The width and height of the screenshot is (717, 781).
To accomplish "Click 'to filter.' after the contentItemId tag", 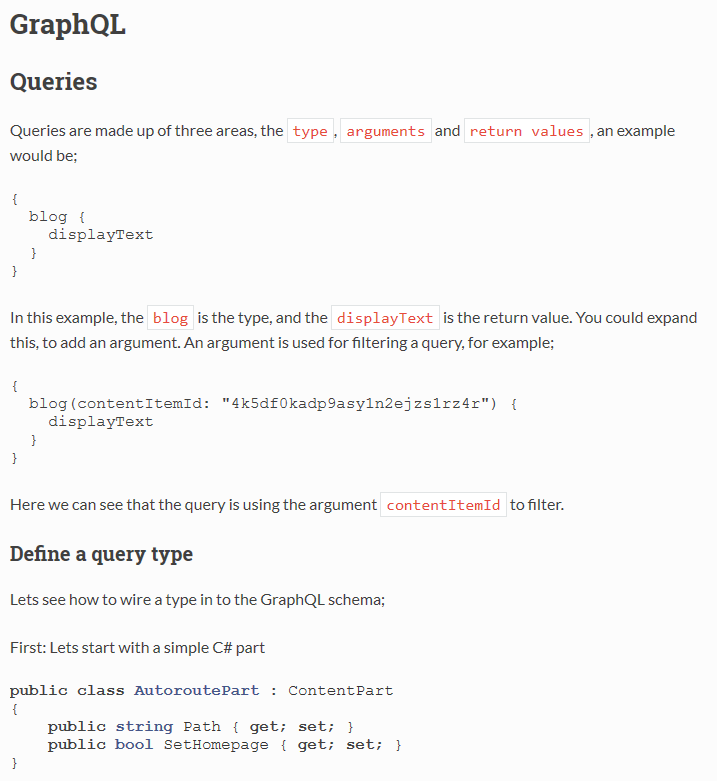I will tap(537, 505).
